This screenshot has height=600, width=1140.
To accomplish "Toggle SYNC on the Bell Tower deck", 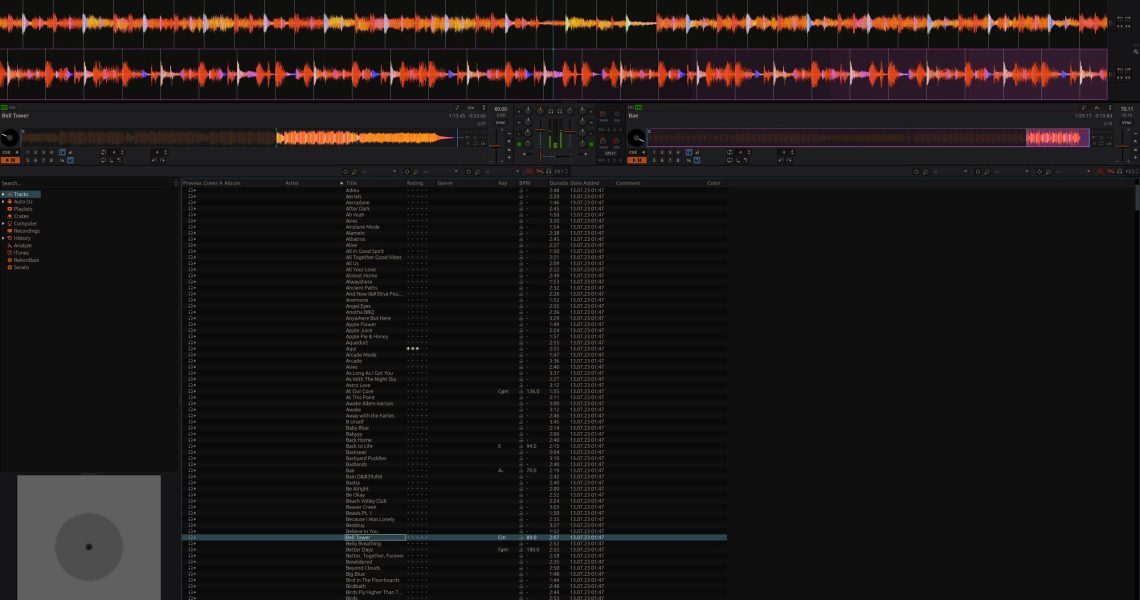I will point(500,123).
